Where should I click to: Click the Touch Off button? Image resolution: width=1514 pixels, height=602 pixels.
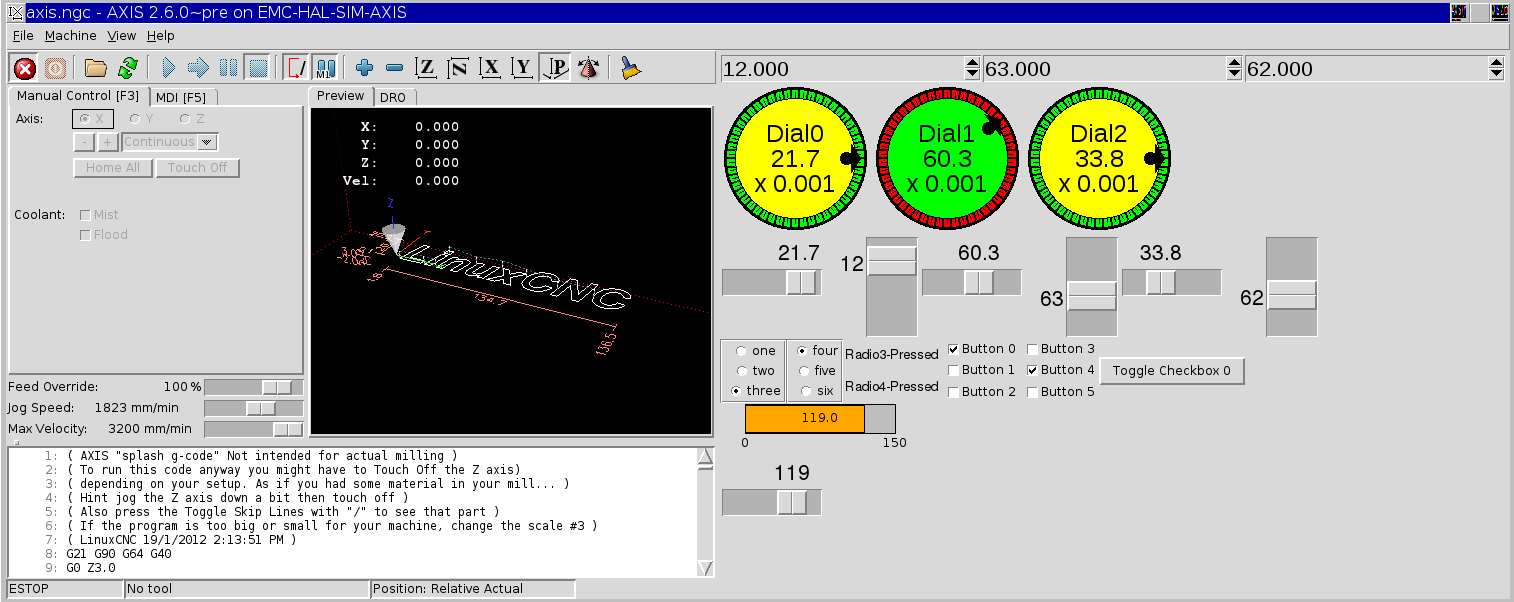point(198,168)
